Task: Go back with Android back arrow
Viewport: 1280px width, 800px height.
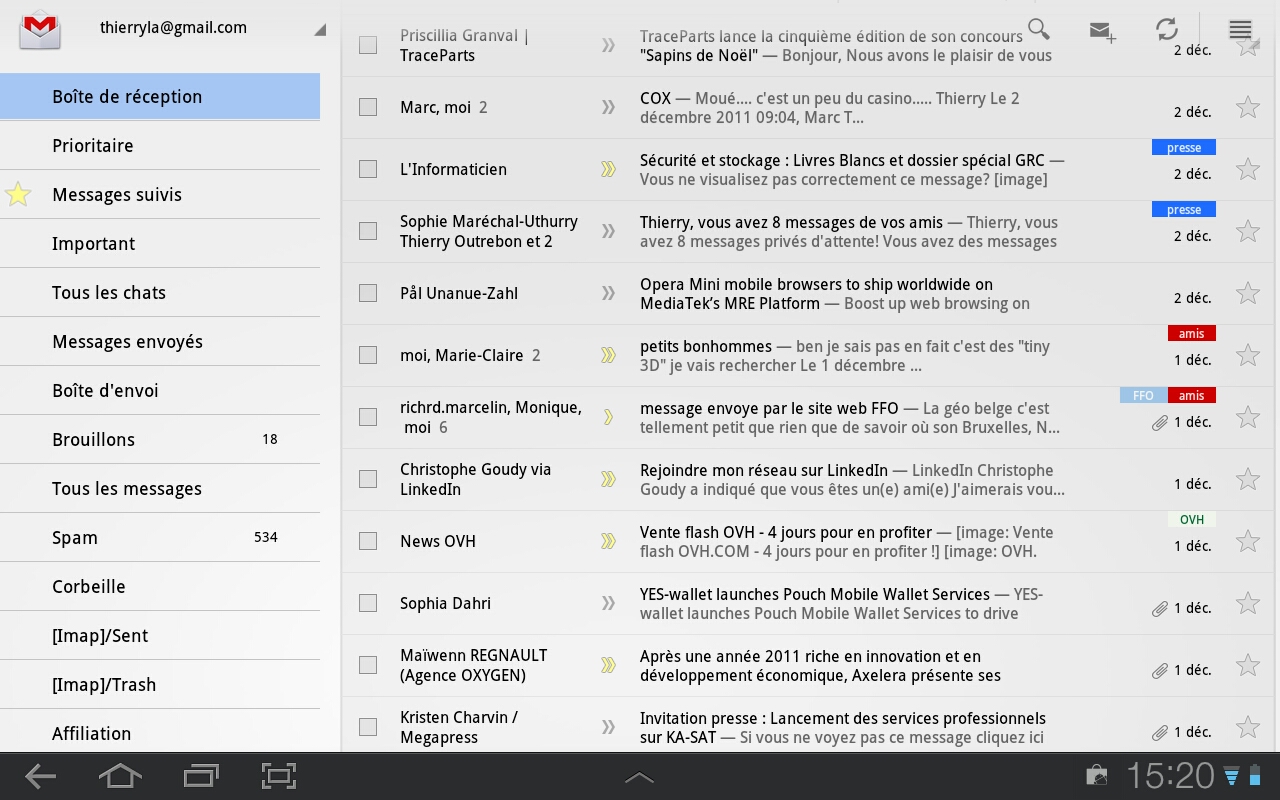Action: (x=40, y=776)
